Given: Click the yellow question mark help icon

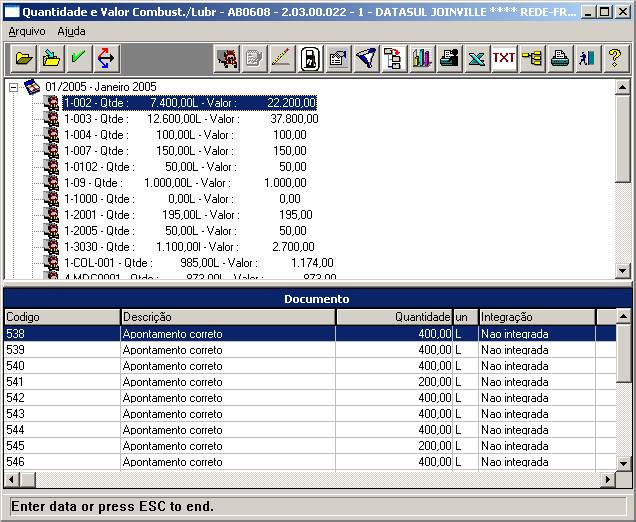Looking at the screenshot, I should 616,58.
